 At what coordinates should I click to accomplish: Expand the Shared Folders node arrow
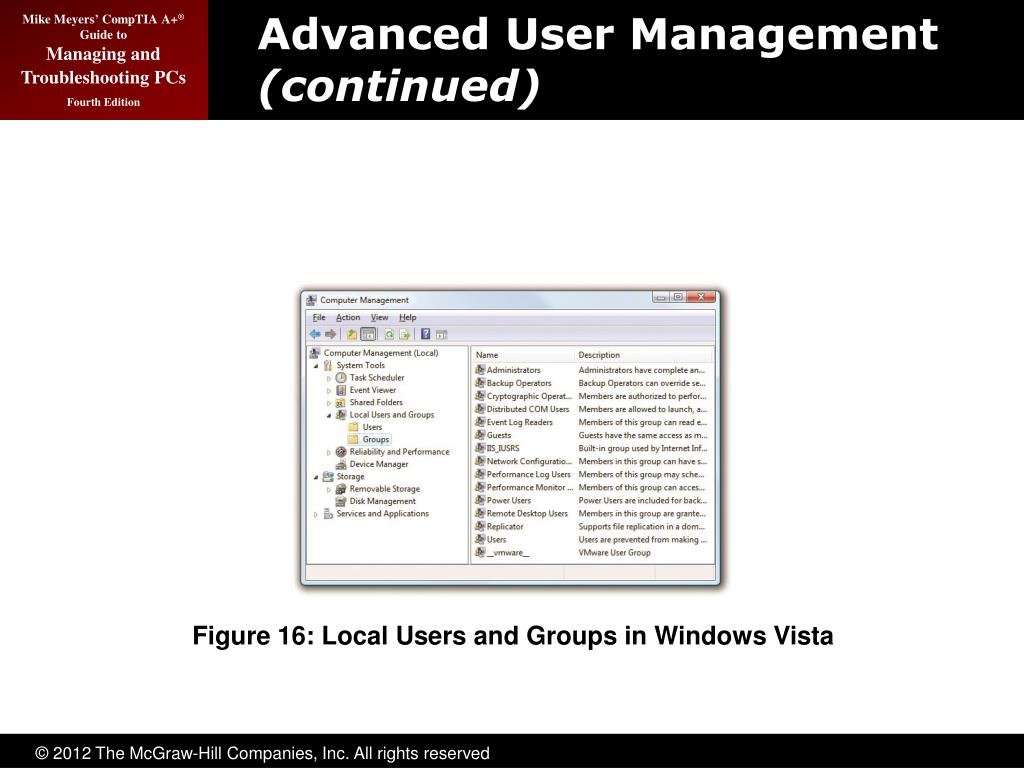[x=328, y=403]
